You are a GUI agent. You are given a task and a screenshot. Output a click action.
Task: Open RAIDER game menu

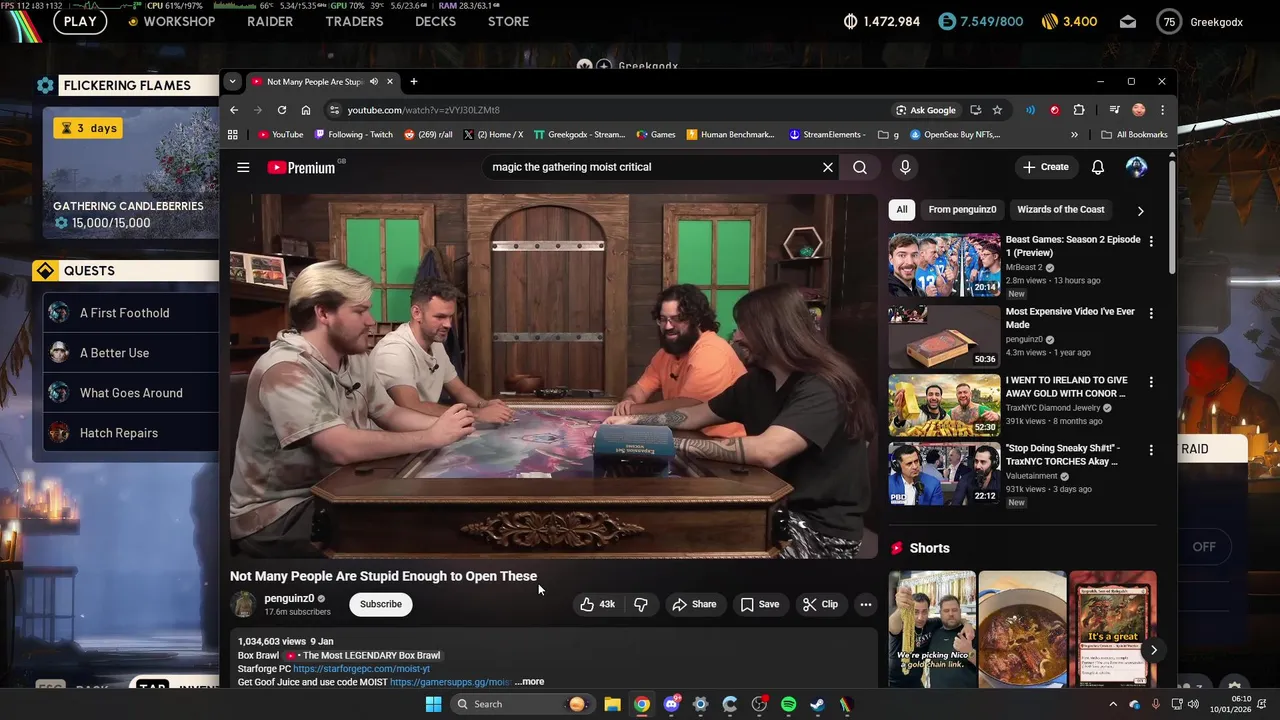pyautogui.click(x=270, y=21)
